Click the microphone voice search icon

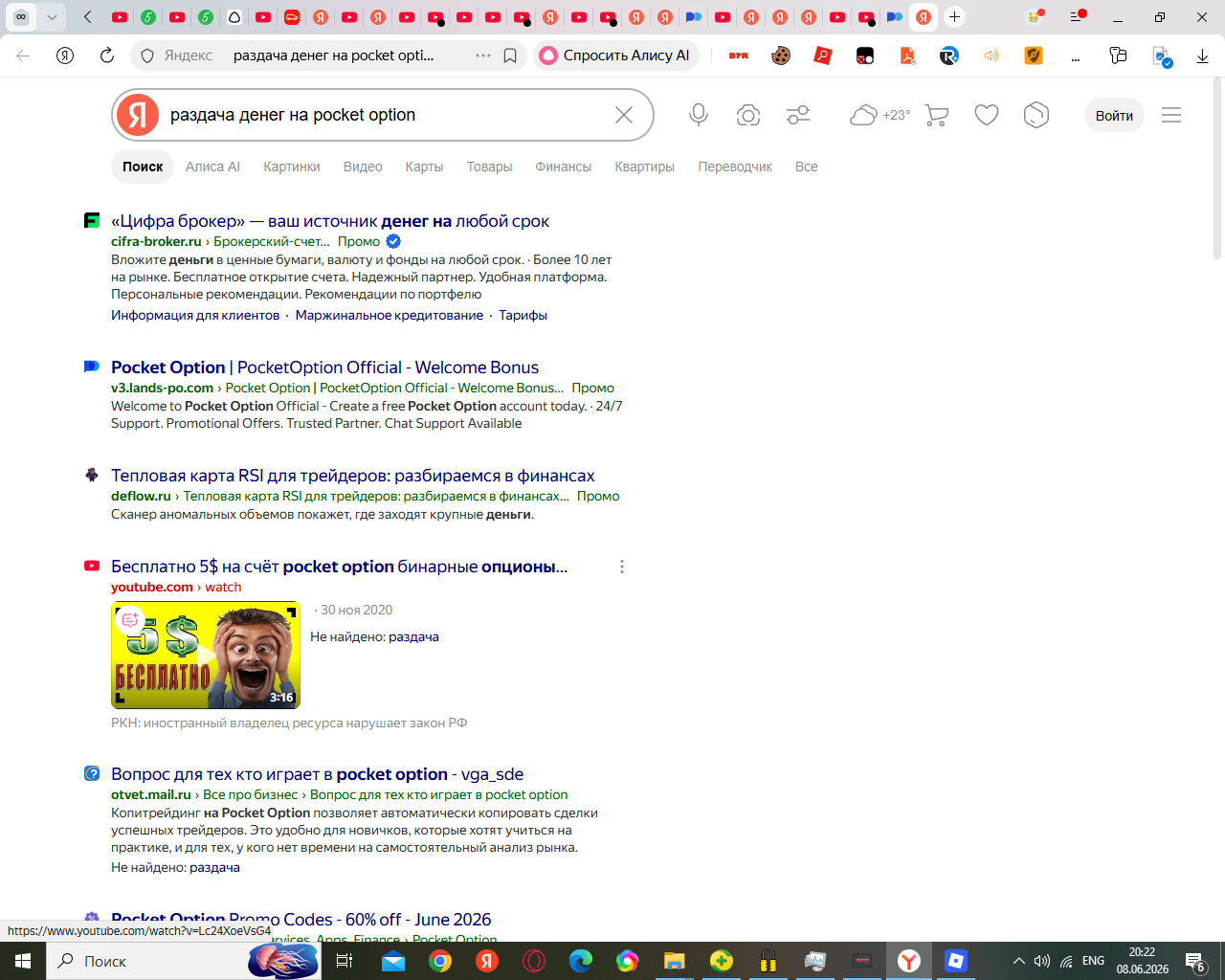pyautogui.click(x=699, y=115)
